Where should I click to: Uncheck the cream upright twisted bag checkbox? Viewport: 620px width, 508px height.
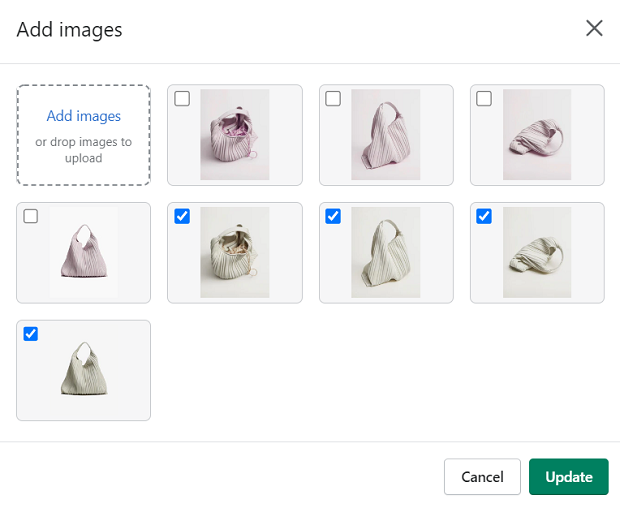click(333, 216)
